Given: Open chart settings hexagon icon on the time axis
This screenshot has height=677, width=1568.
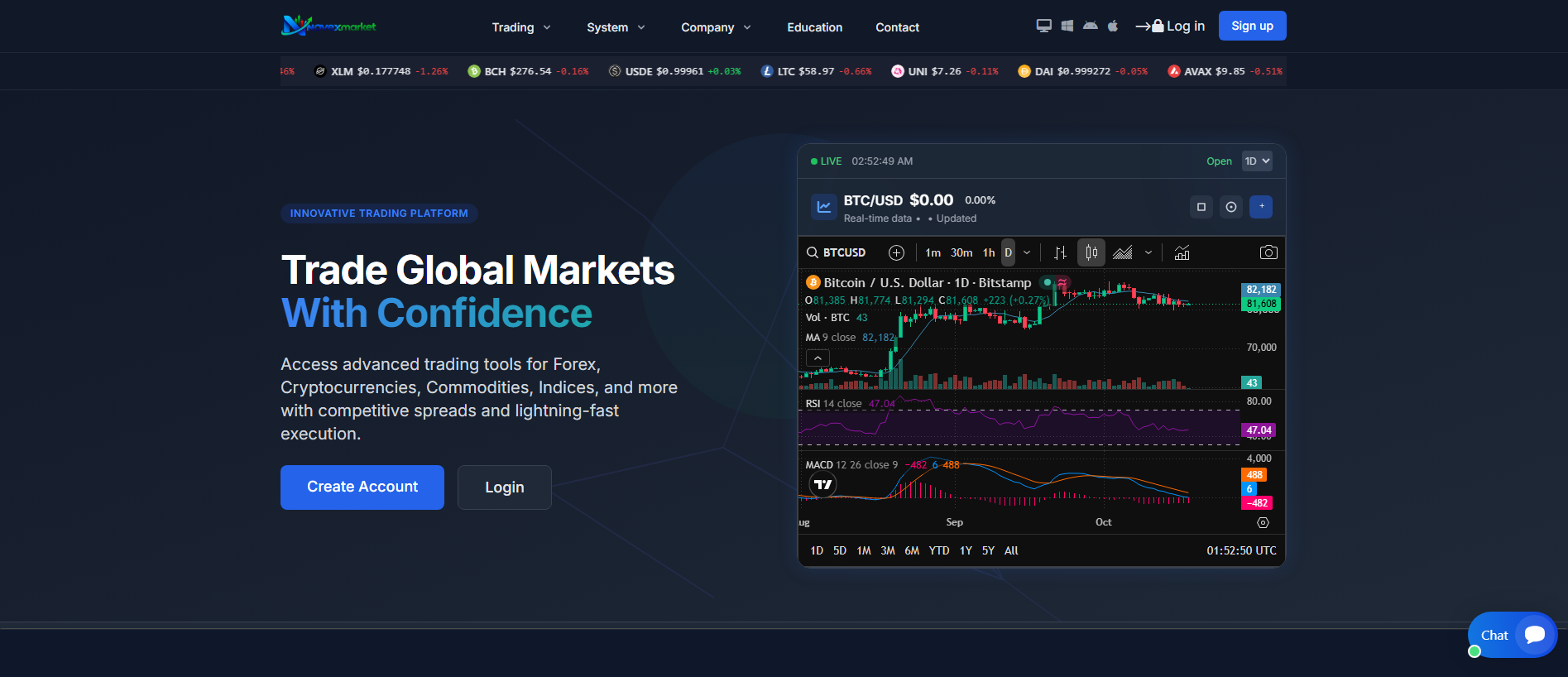Looking at the screenshot, I should (1263, 522).
